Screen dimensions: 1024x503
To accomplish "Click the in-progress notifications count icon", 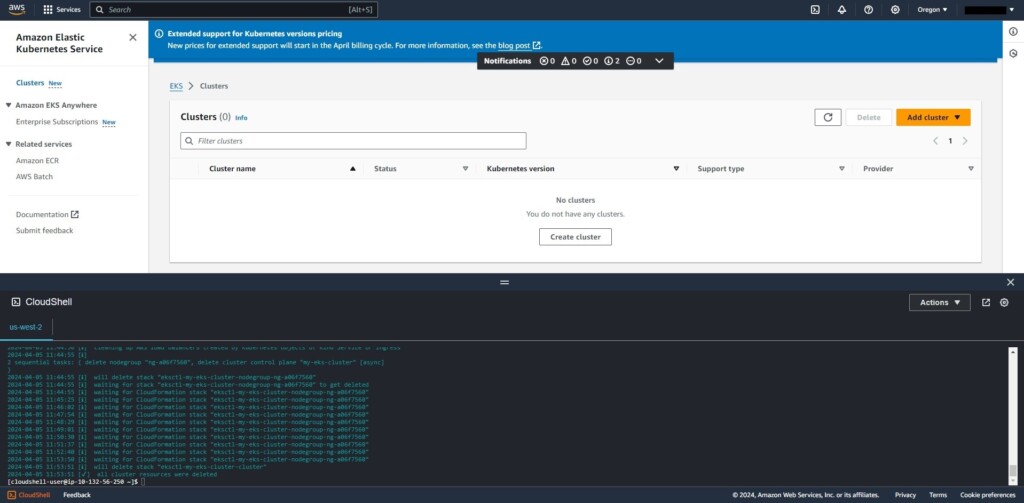I will [633, 61].
